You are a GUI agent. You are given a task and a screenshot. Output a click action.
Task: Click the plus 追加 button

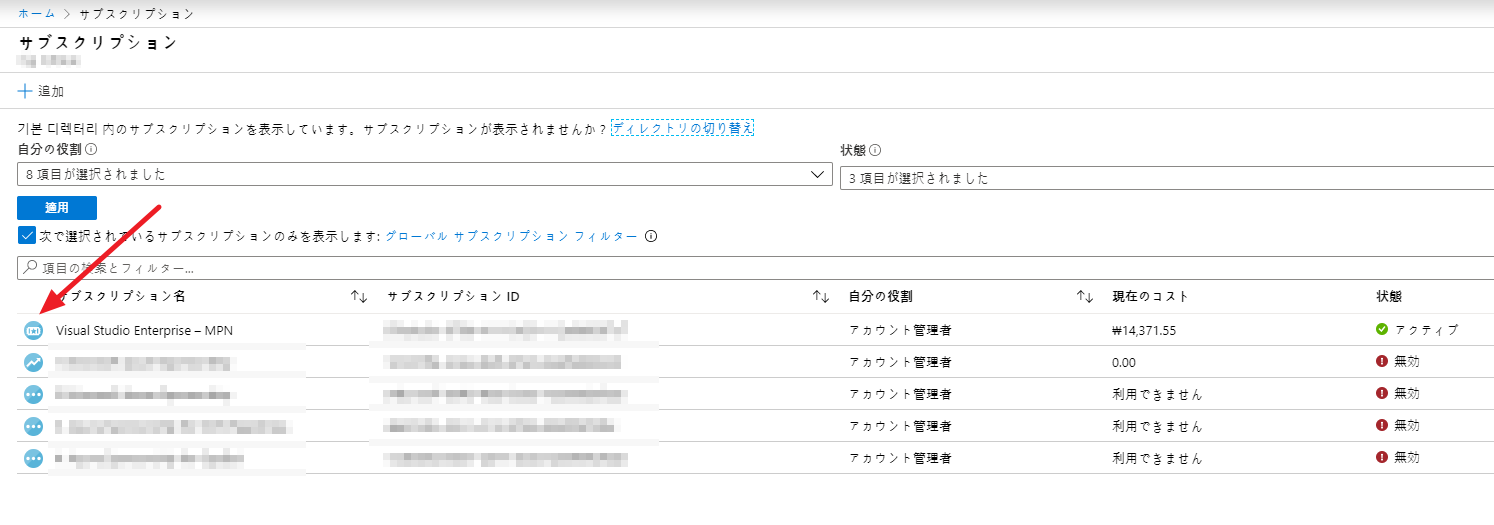[x=41, y=91]
